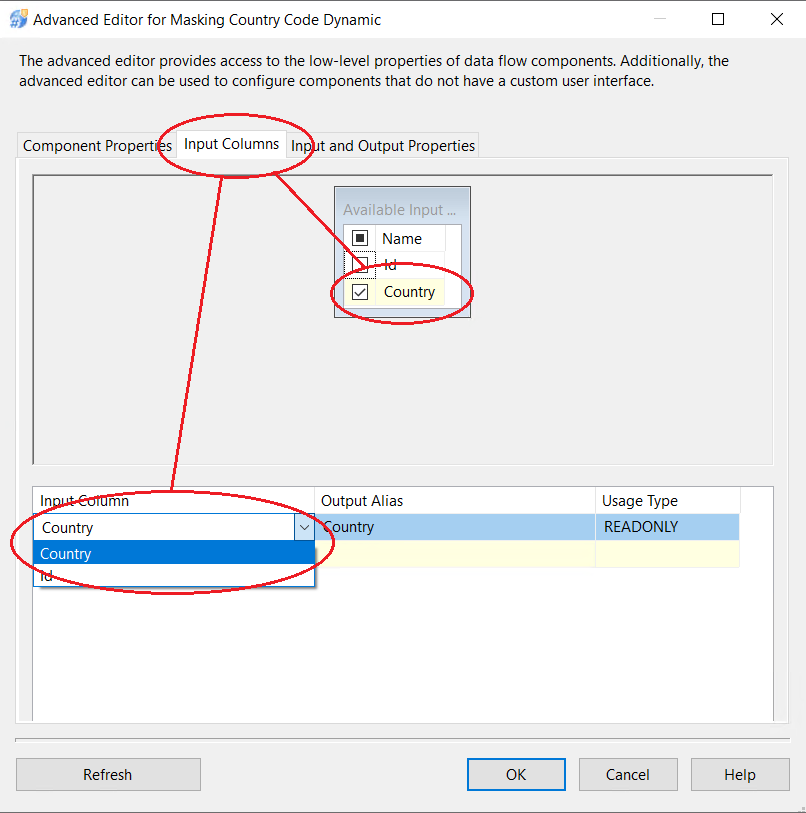Screen dimensions: 806x813
Task: Click the Cancel button
Action: tap(628, 774)
